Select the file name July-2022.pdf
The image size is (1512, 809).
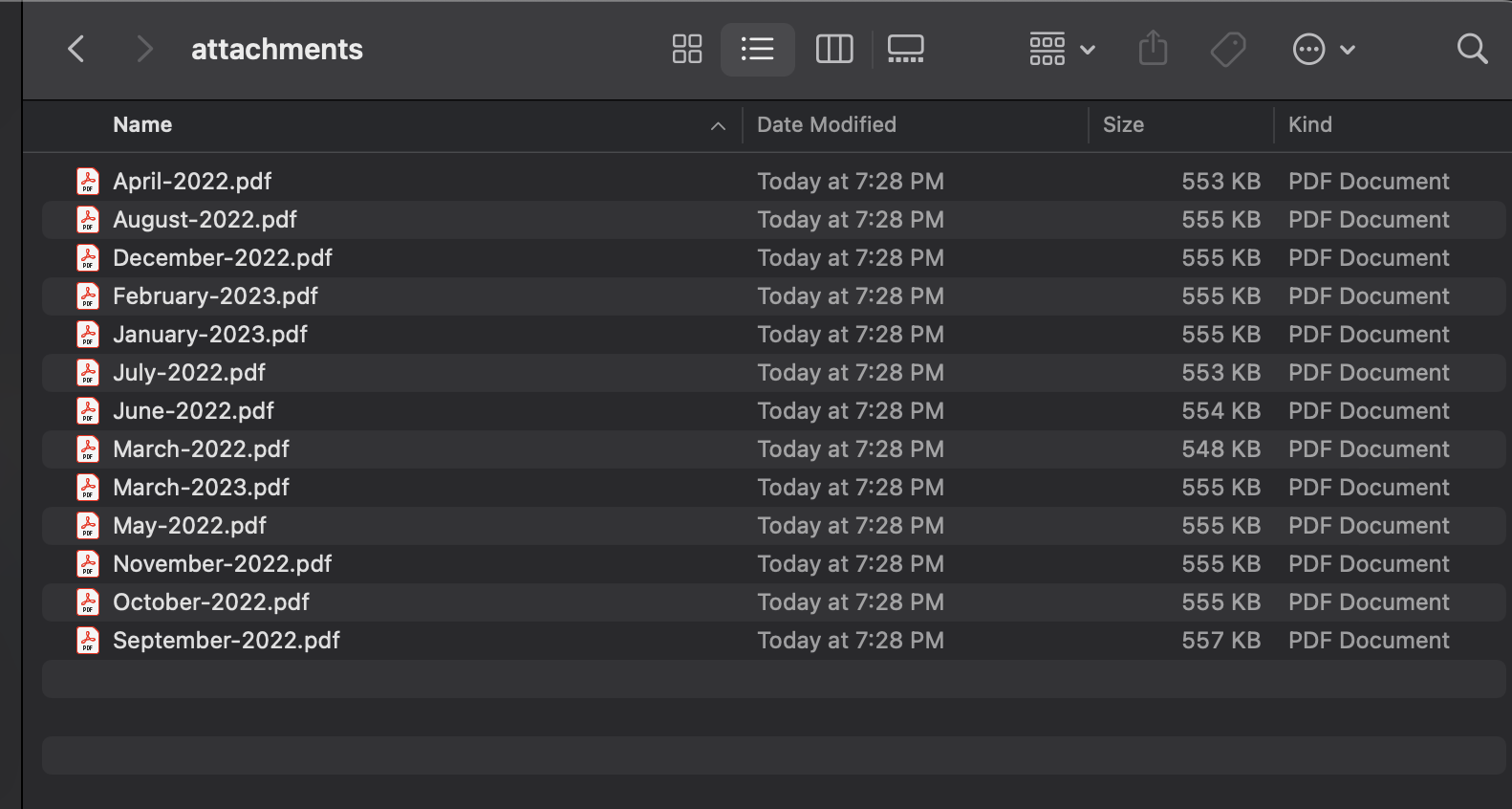pos(189,373)
